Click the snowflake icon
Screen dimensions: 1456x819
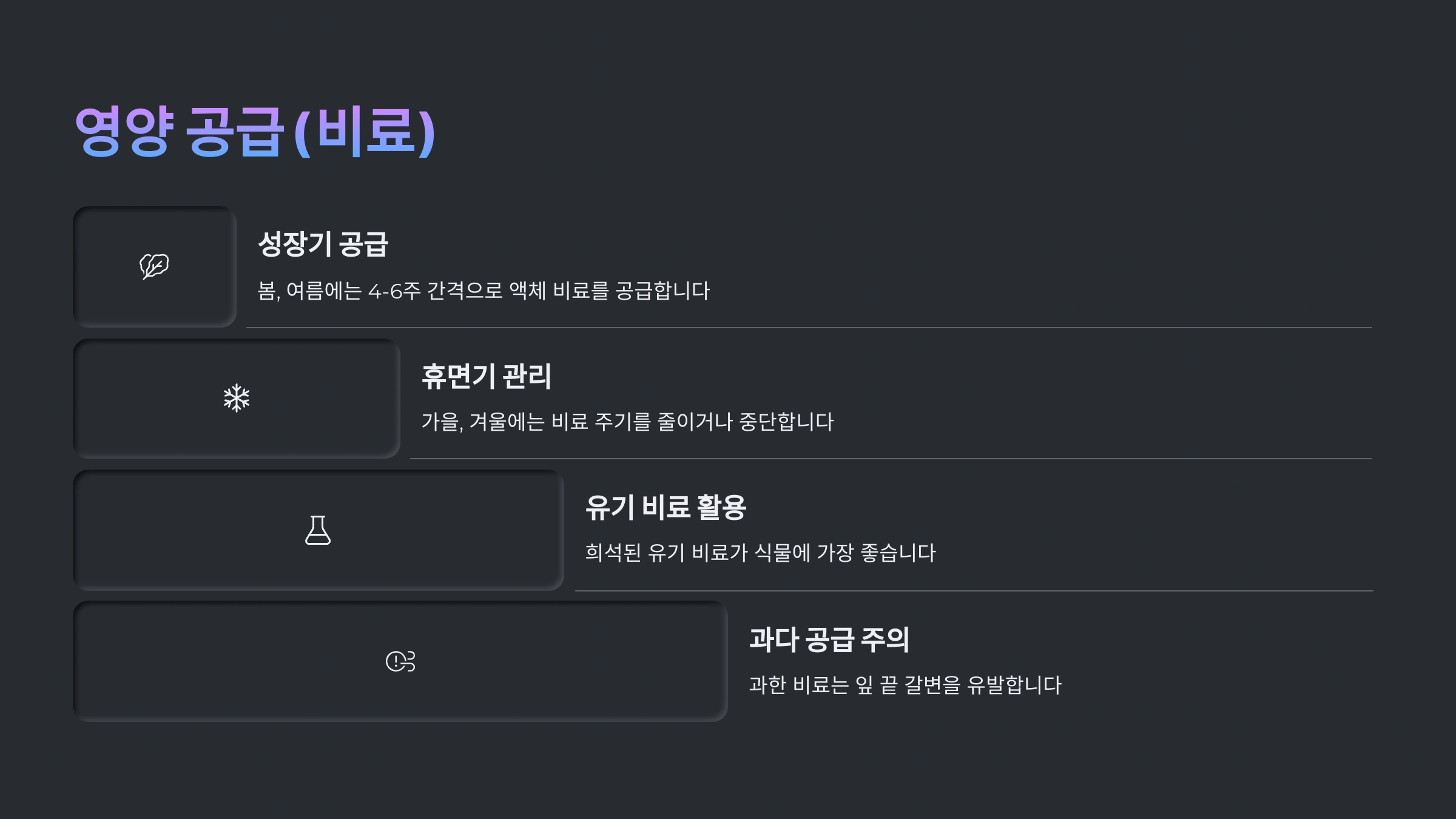237,398
